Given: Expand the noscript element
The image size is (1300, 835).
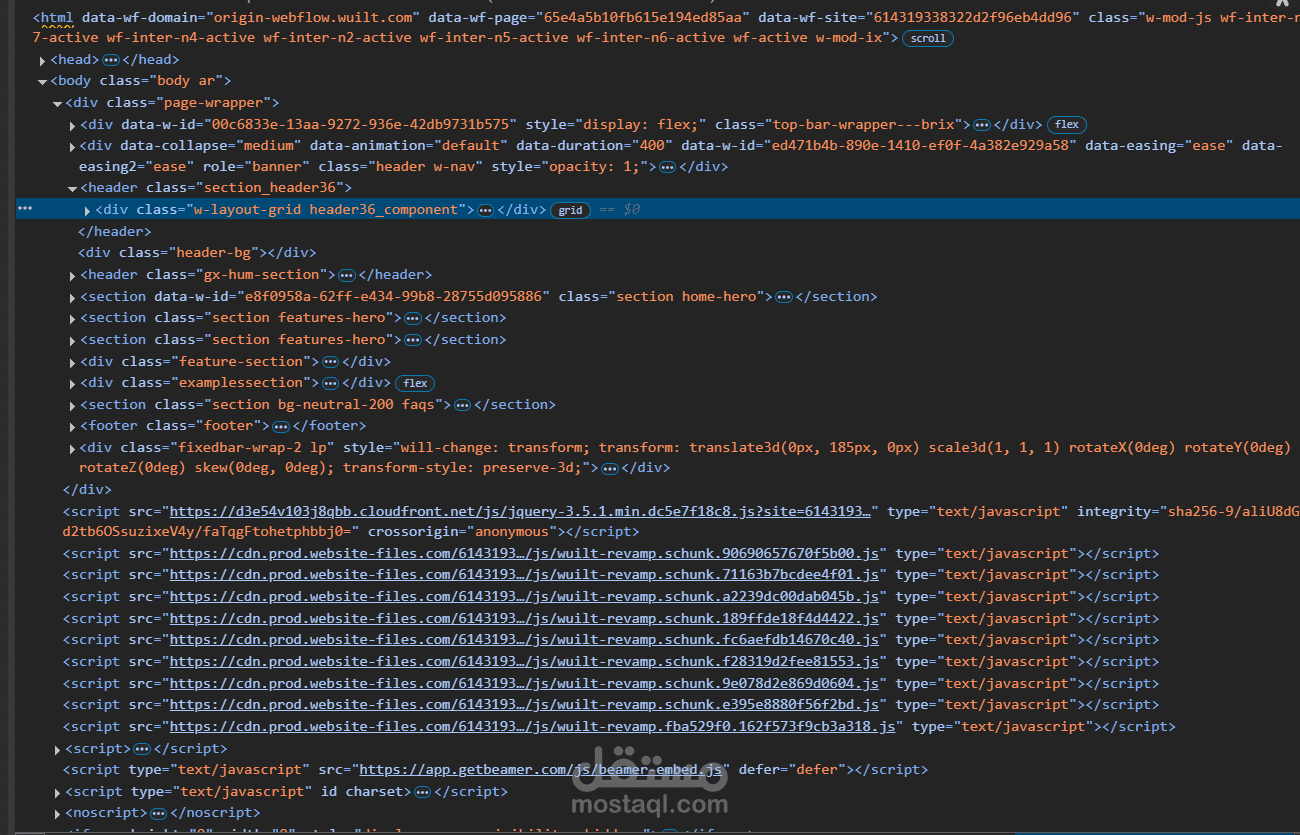Looking at the screenshot, I should click(x=58, y=814).
